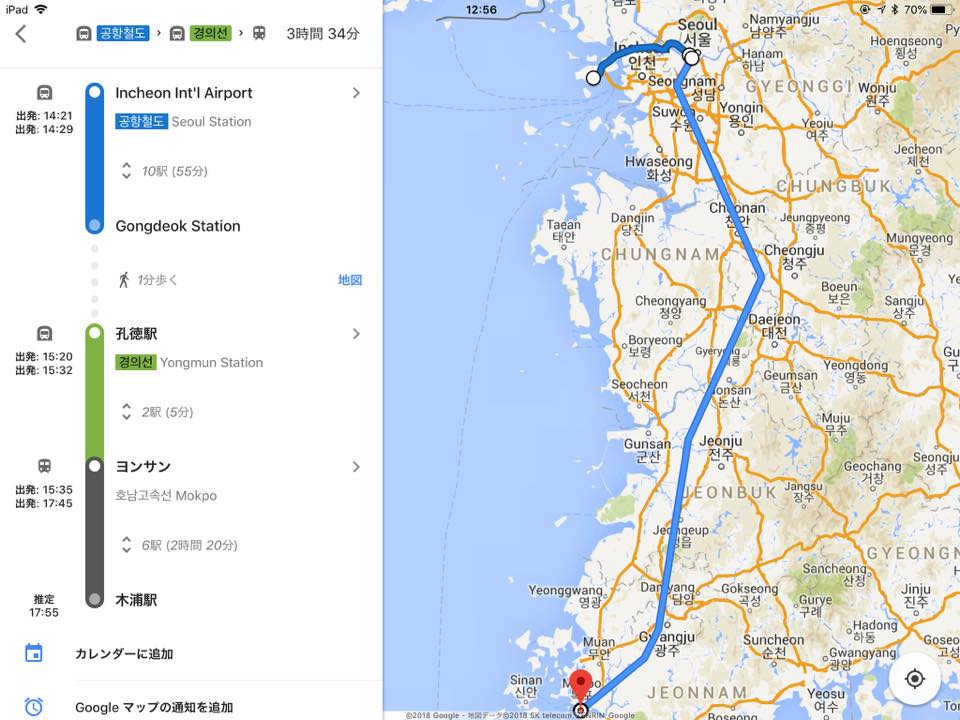Viewport: 960px width, 720px height.
Task: Open Incheon Int'l Airport details chevron
Action: [x=356, y=93]
